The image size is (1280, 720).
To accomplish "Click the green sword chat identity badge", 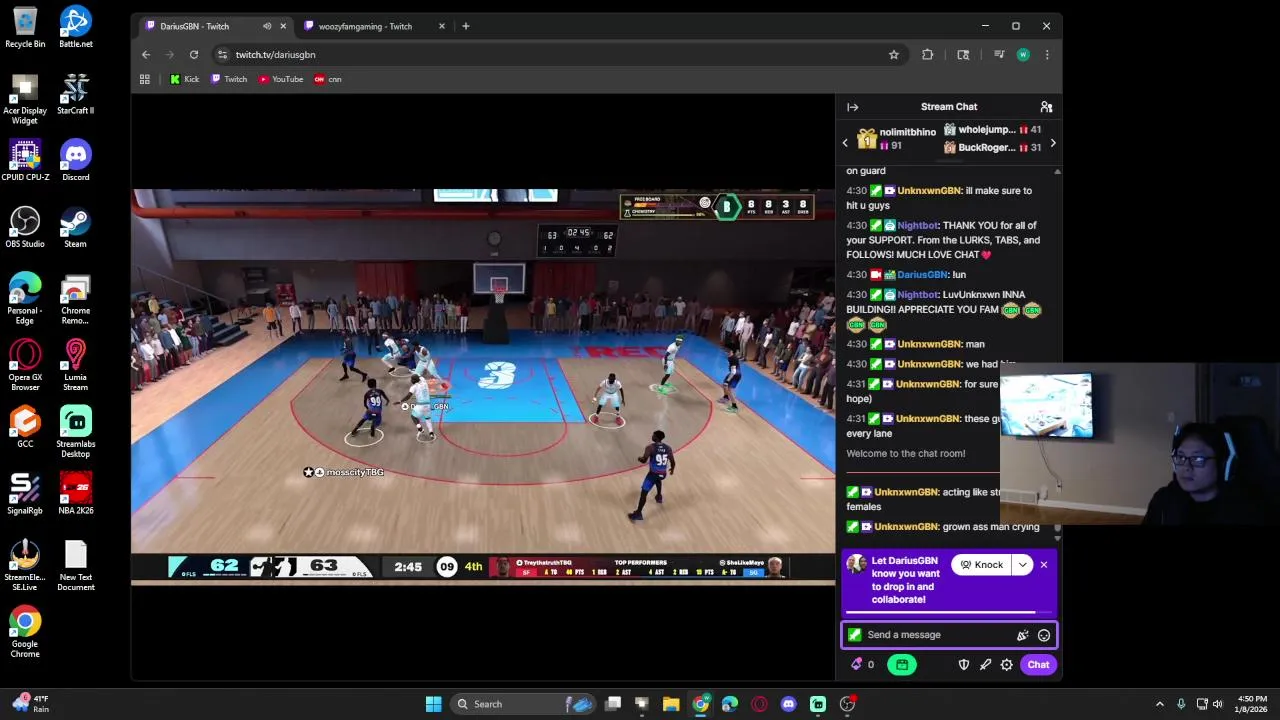I will 854,635.
